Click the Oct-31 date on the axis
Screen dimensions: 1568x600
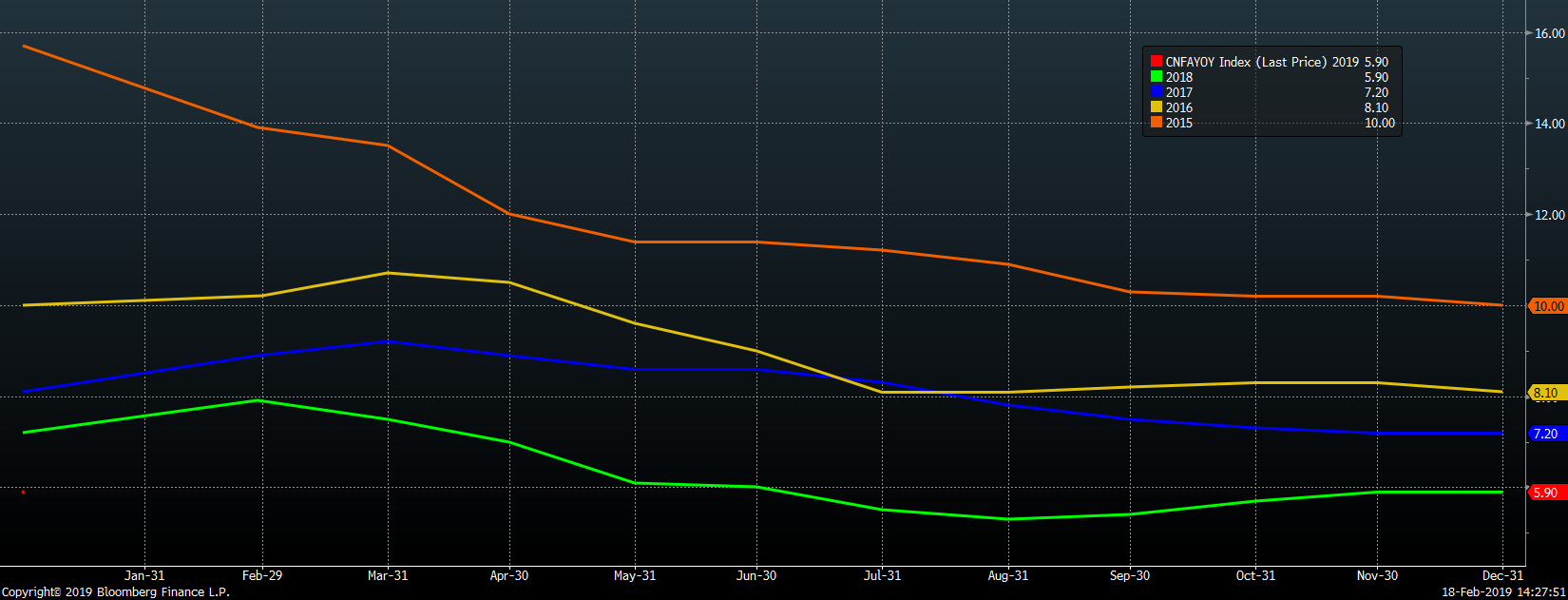click(1255, 575)
